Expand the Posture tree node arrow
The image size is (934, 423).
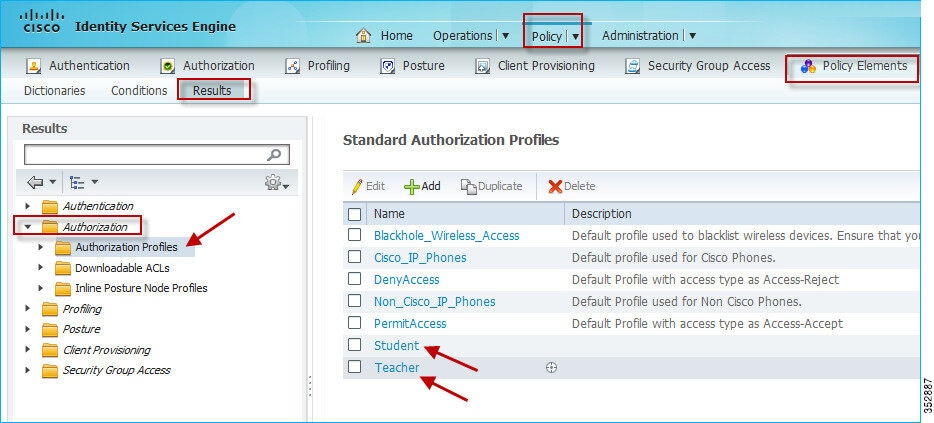[x=27, y=329]
